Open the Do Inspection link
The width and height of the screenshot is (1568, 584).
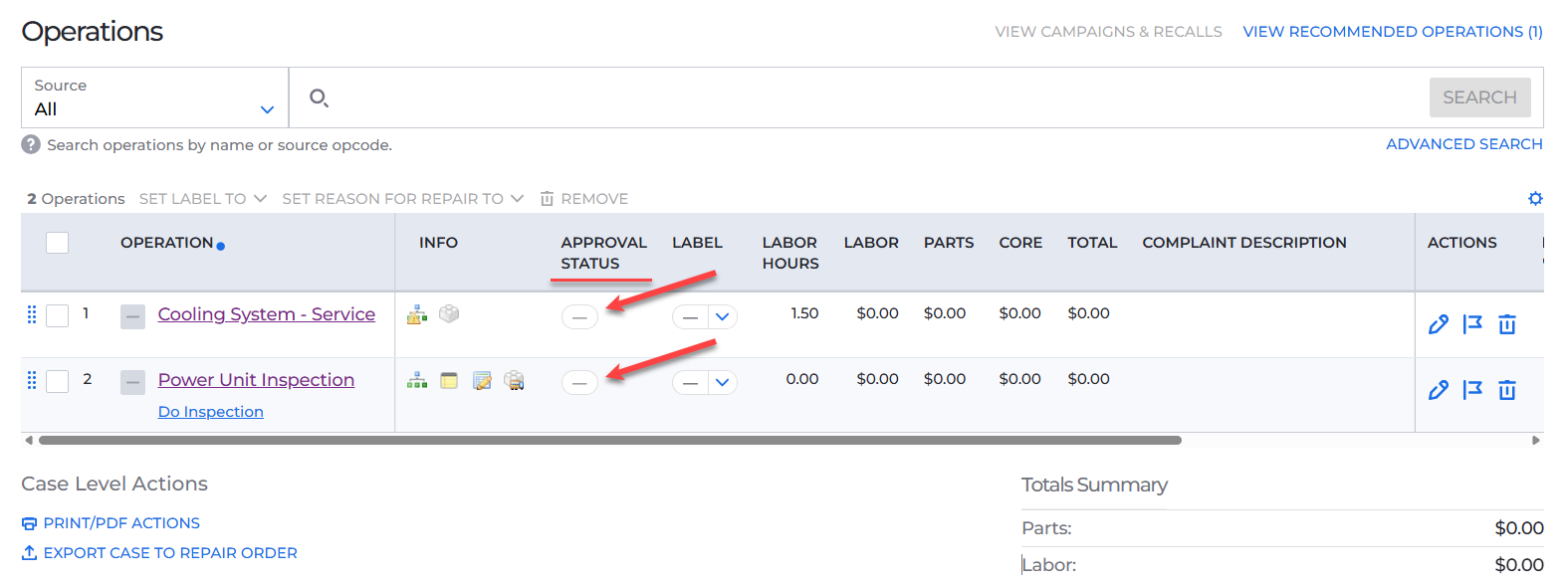pos(211,412)
